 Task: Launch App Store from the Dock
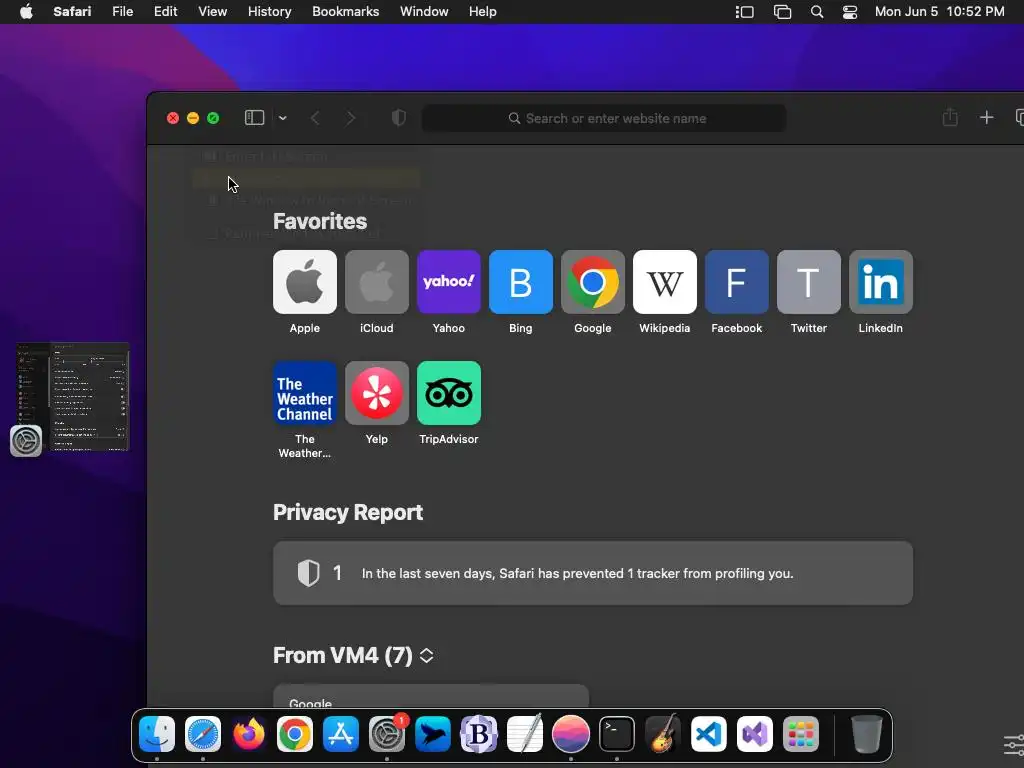(341, 734)
